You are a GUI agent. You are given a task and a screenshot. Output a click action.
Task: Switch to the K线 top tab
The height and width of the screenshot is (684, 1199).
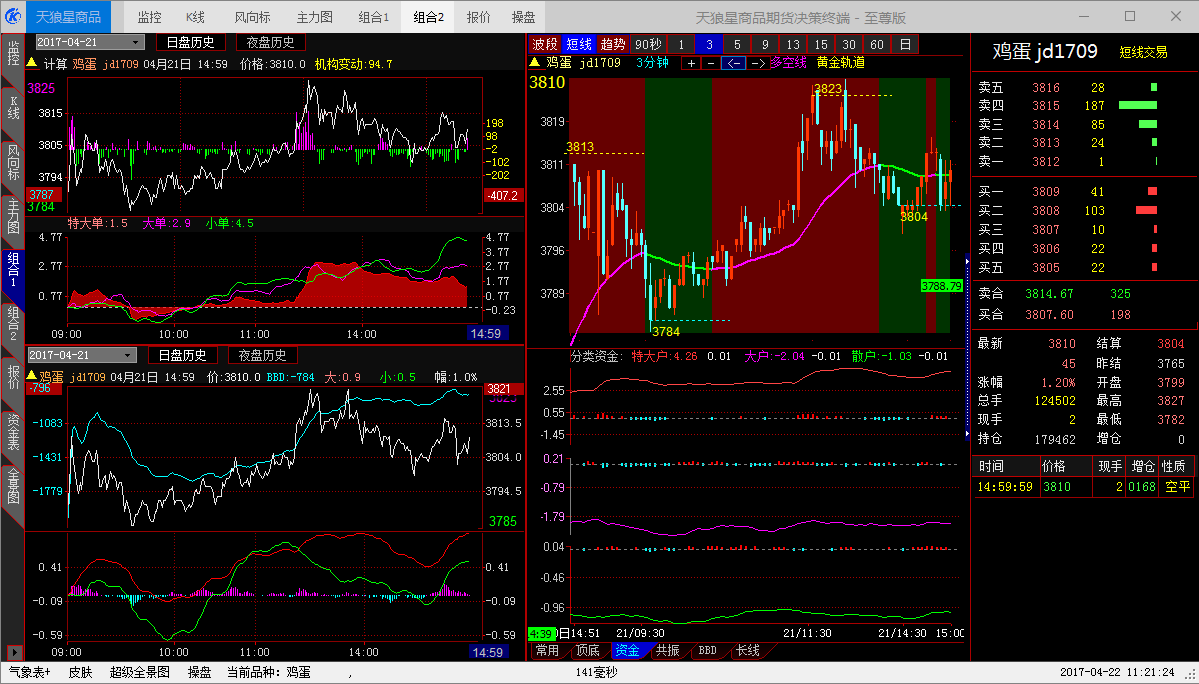195,17
